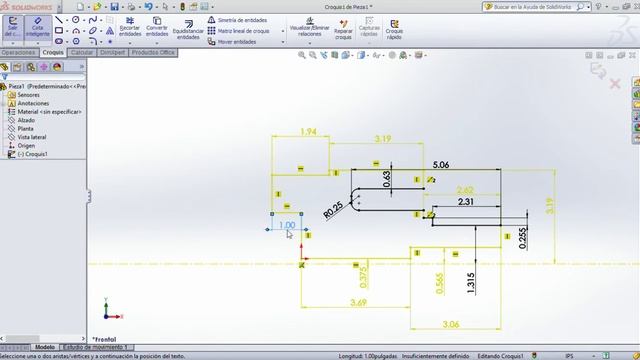
Task: Switch to the Modelo bottom tab
Action: point(44,347)
